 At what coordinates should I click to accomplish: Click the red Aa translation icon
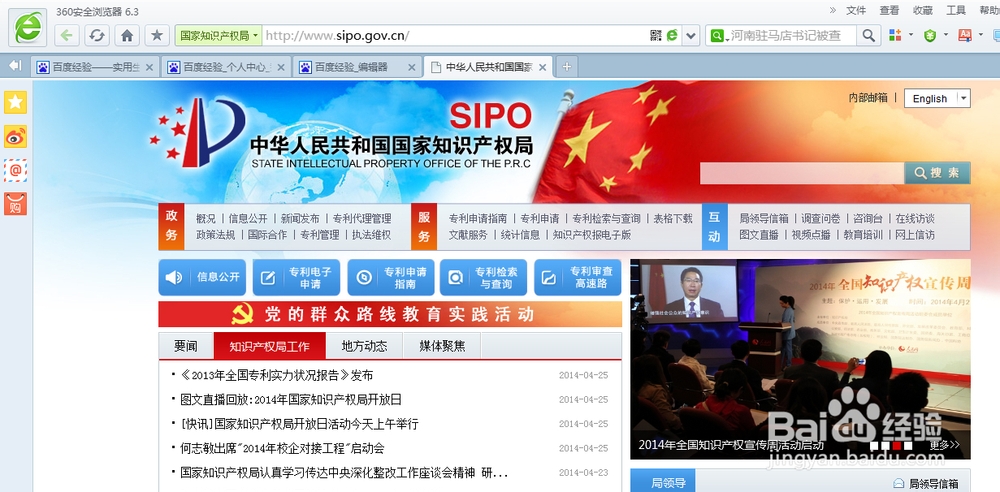click(964, 35)
